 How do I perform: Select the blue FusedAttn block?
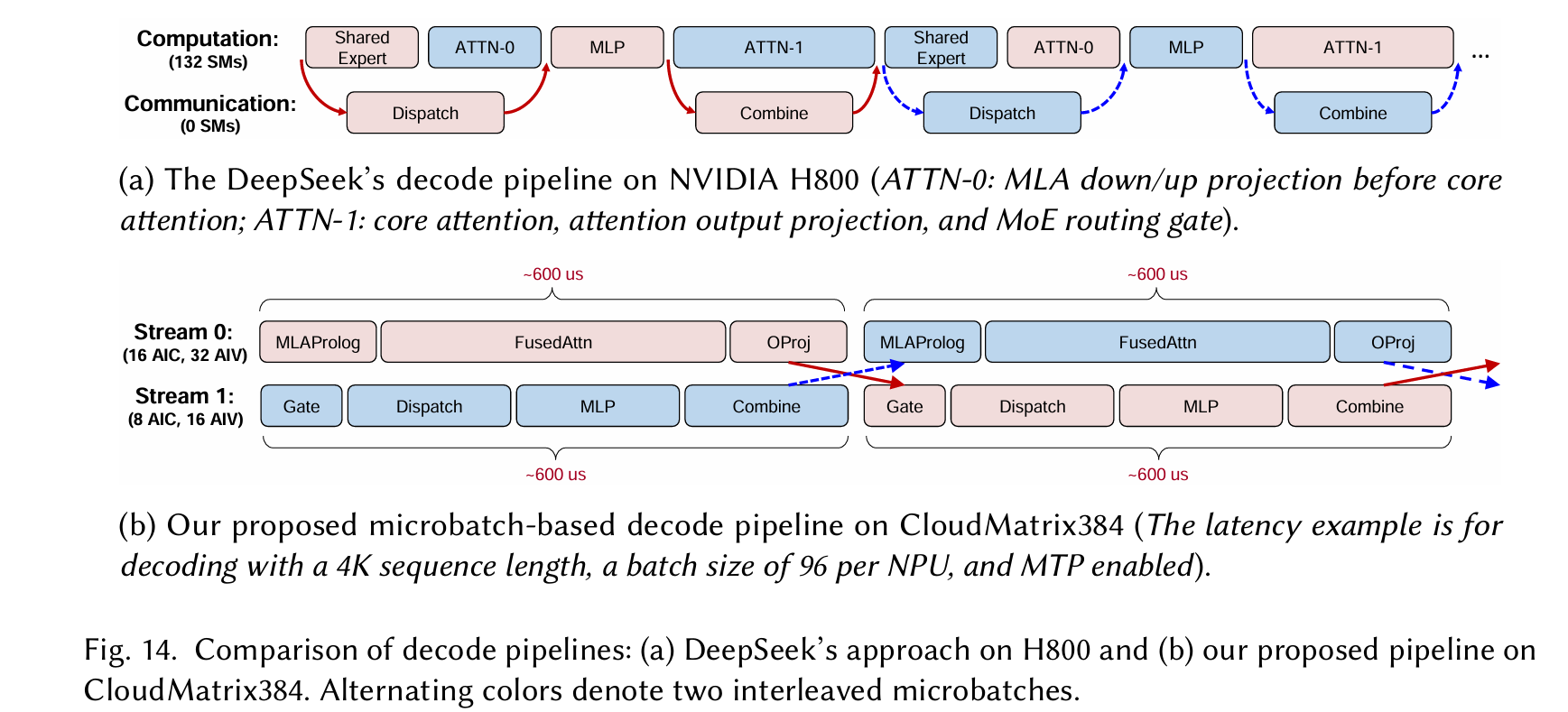[1157, 342]
